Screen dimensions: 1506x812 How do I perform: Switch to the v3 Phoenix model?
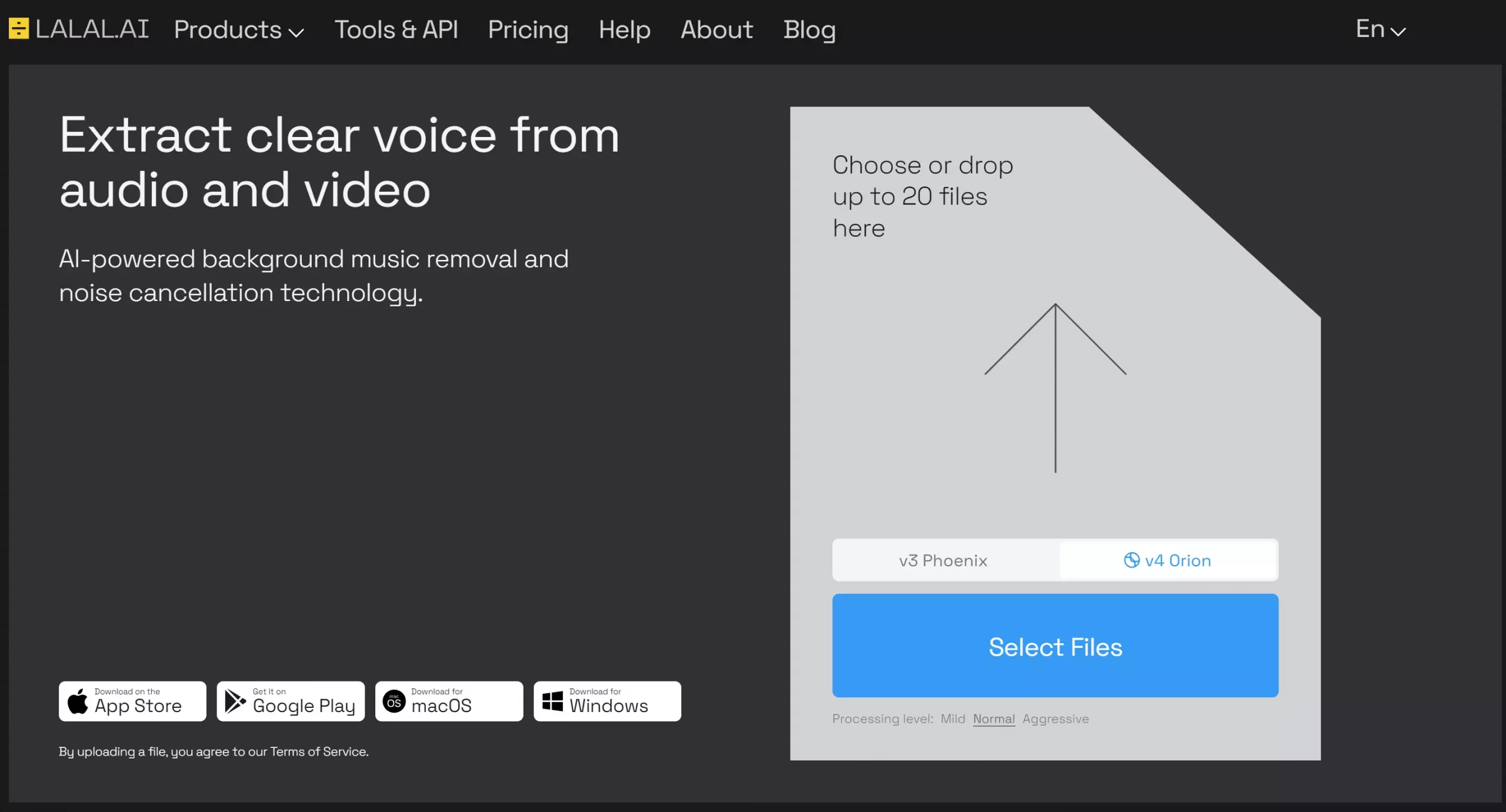point(943,560)
